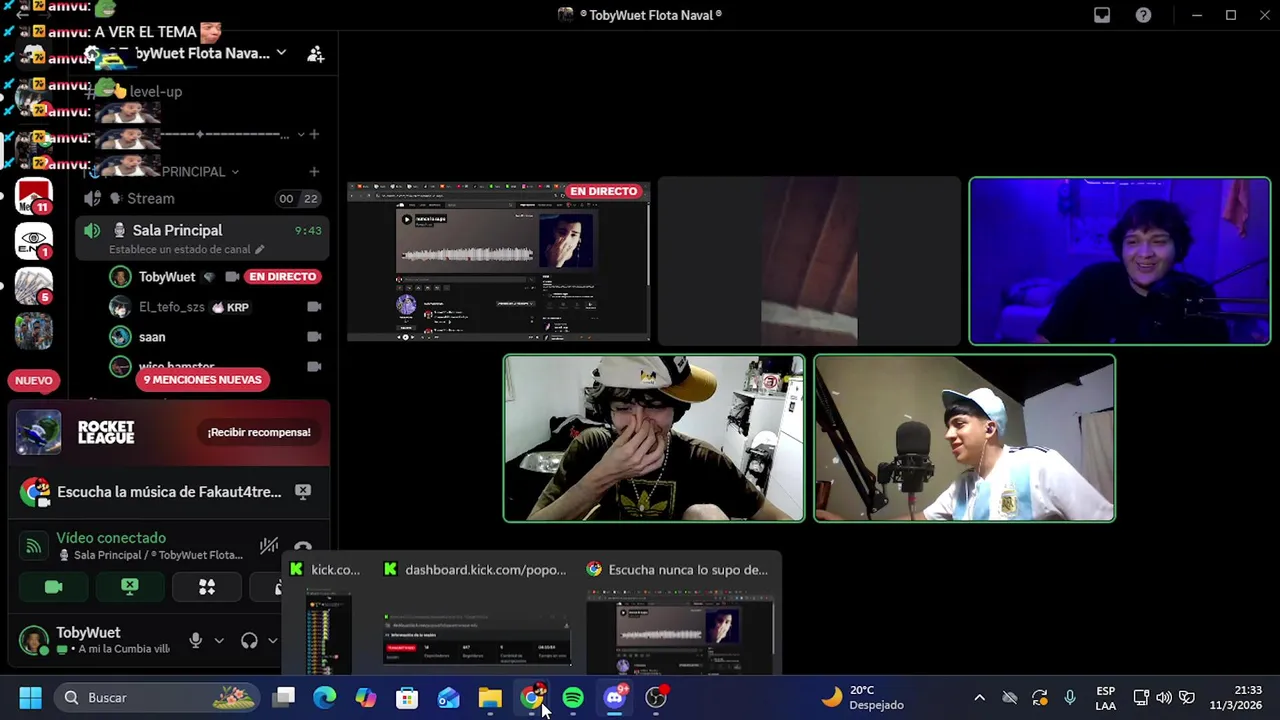This screenshot has height=720, width=1280.
Task: Open the Marlboro-logo server with 11 notifications
Action: click(x=33, y=196)
